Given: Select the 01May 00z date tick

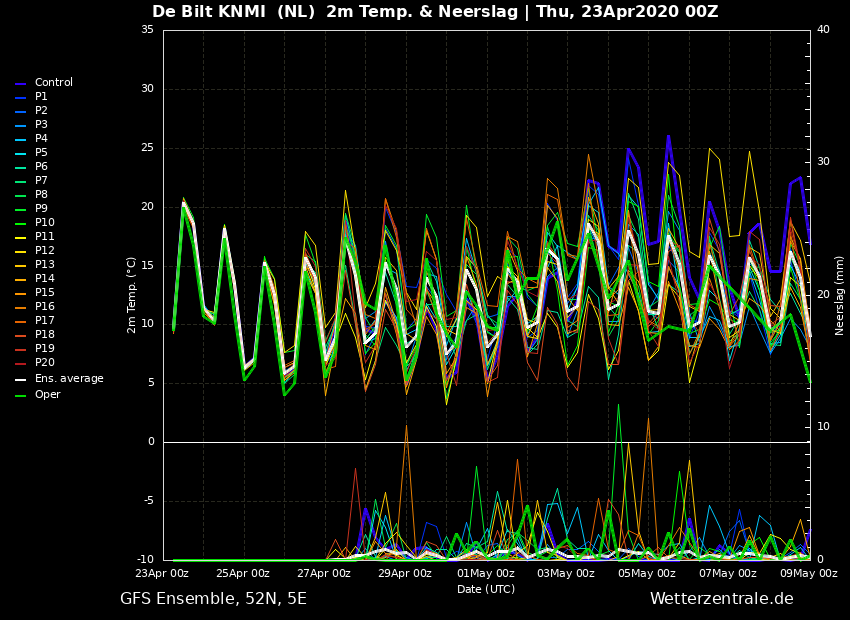Looking at the screenshot, I should click(486, 574).
